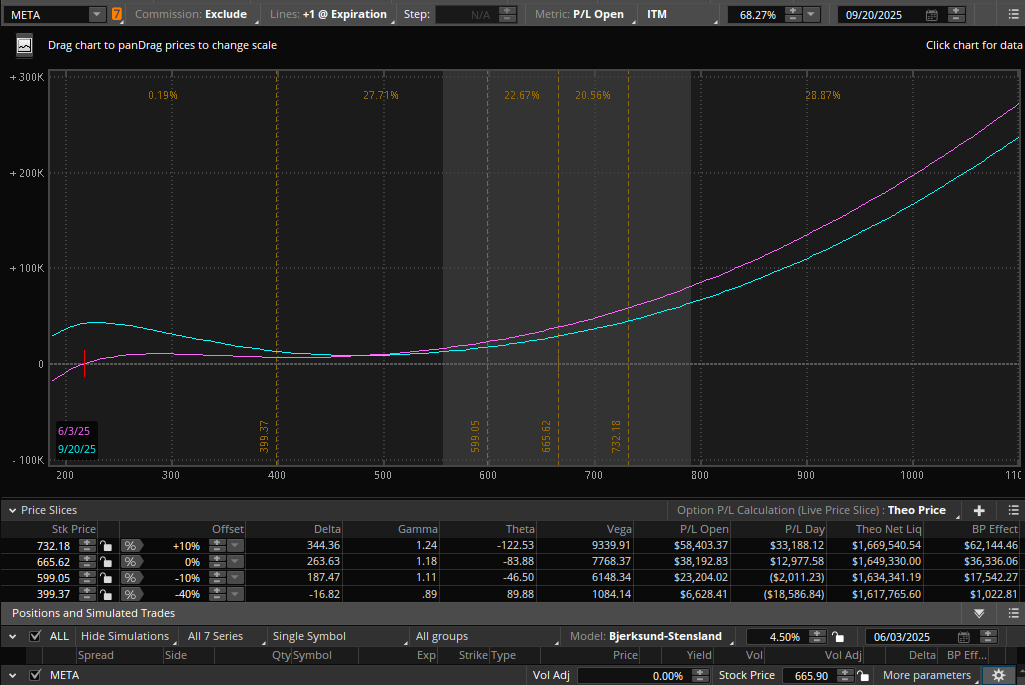Open the All 7 Series selector

point(224,636)
